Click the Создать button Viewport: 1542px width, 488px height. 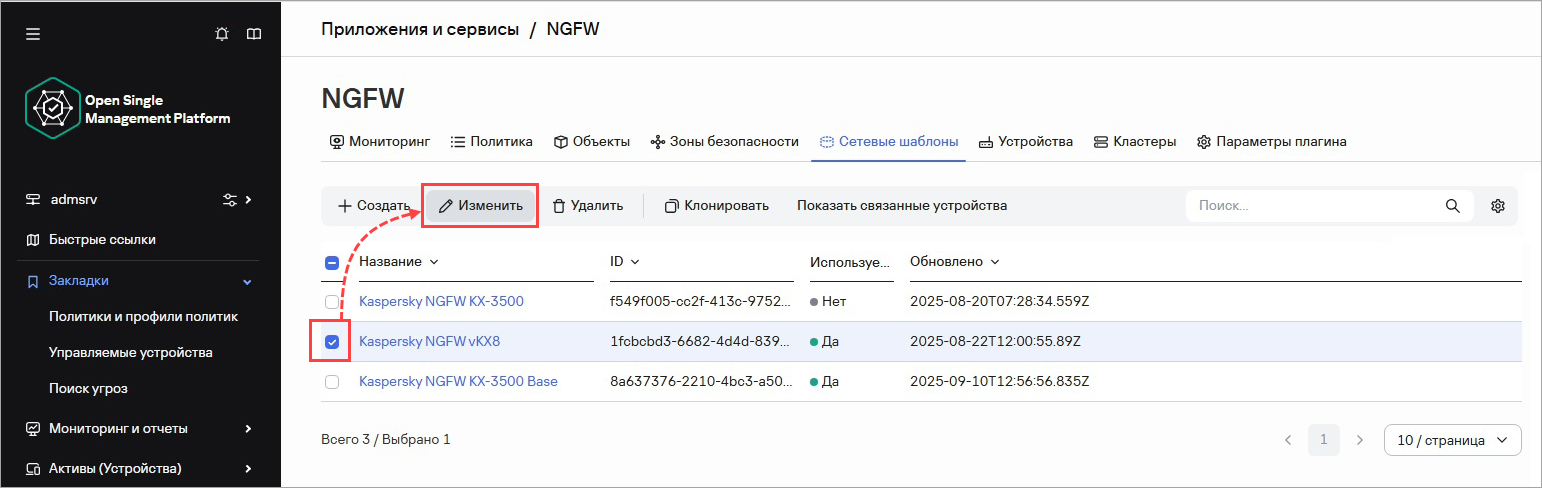pos(374,206)
